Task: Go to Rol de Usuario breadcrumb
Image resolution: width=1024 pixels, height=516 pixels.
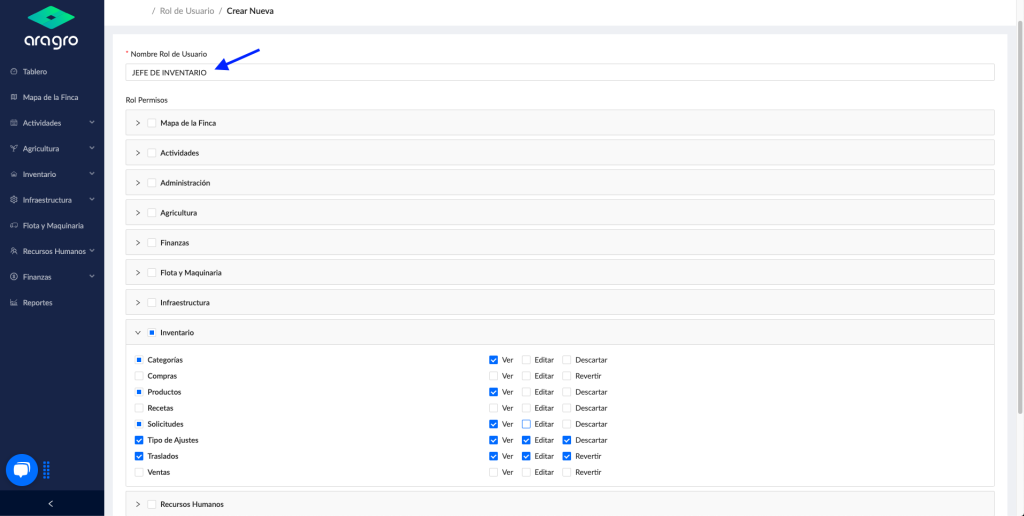Action: (x=187, y=11)
